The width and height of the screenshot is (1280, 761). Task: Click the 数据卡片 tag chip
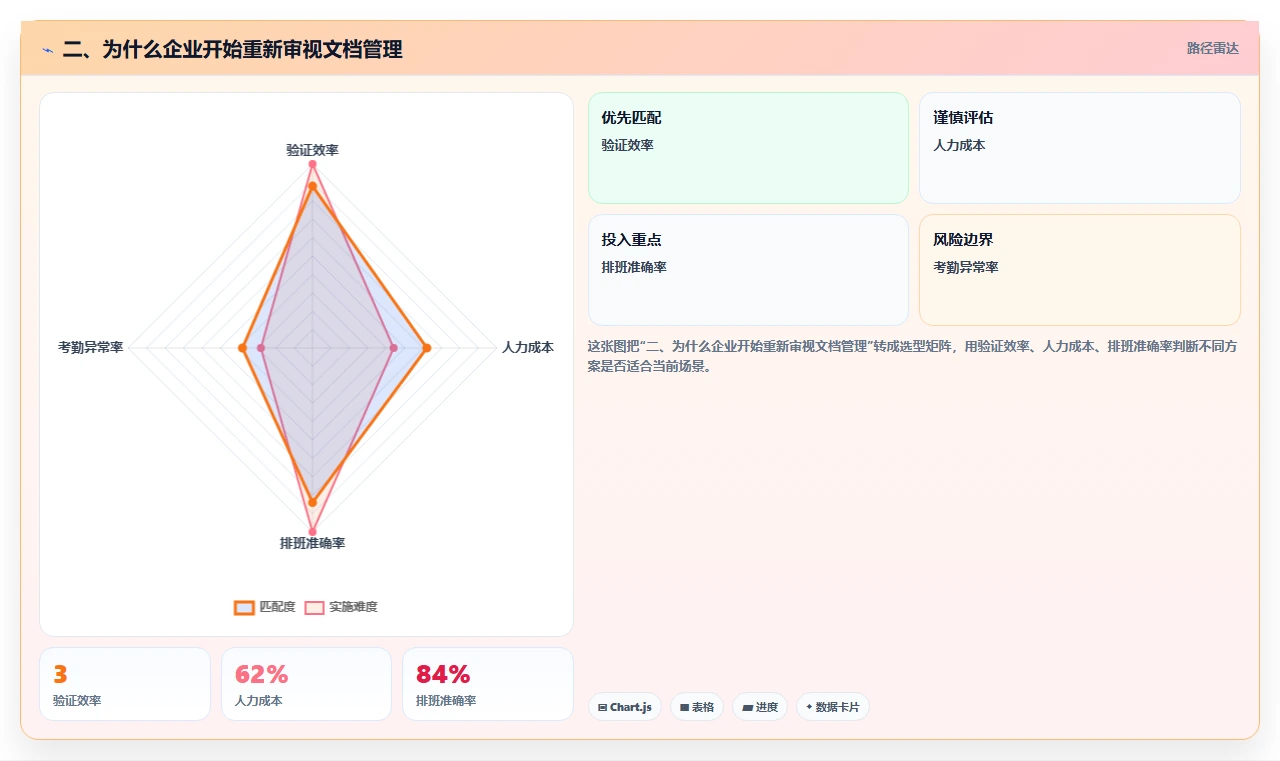pos(833,707)
